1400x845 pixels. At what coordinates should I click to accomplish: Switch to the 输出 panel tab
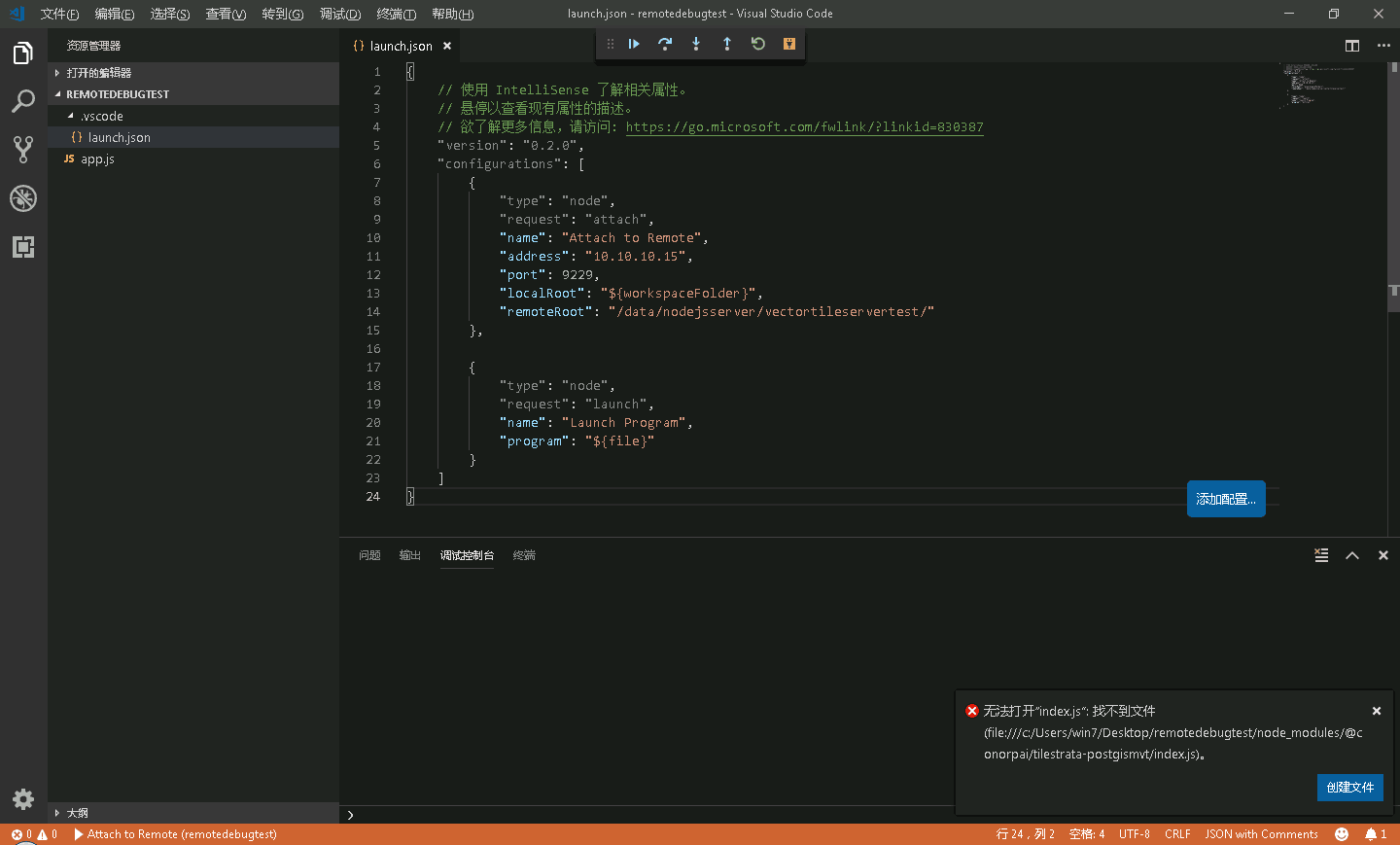coord(409,555)
